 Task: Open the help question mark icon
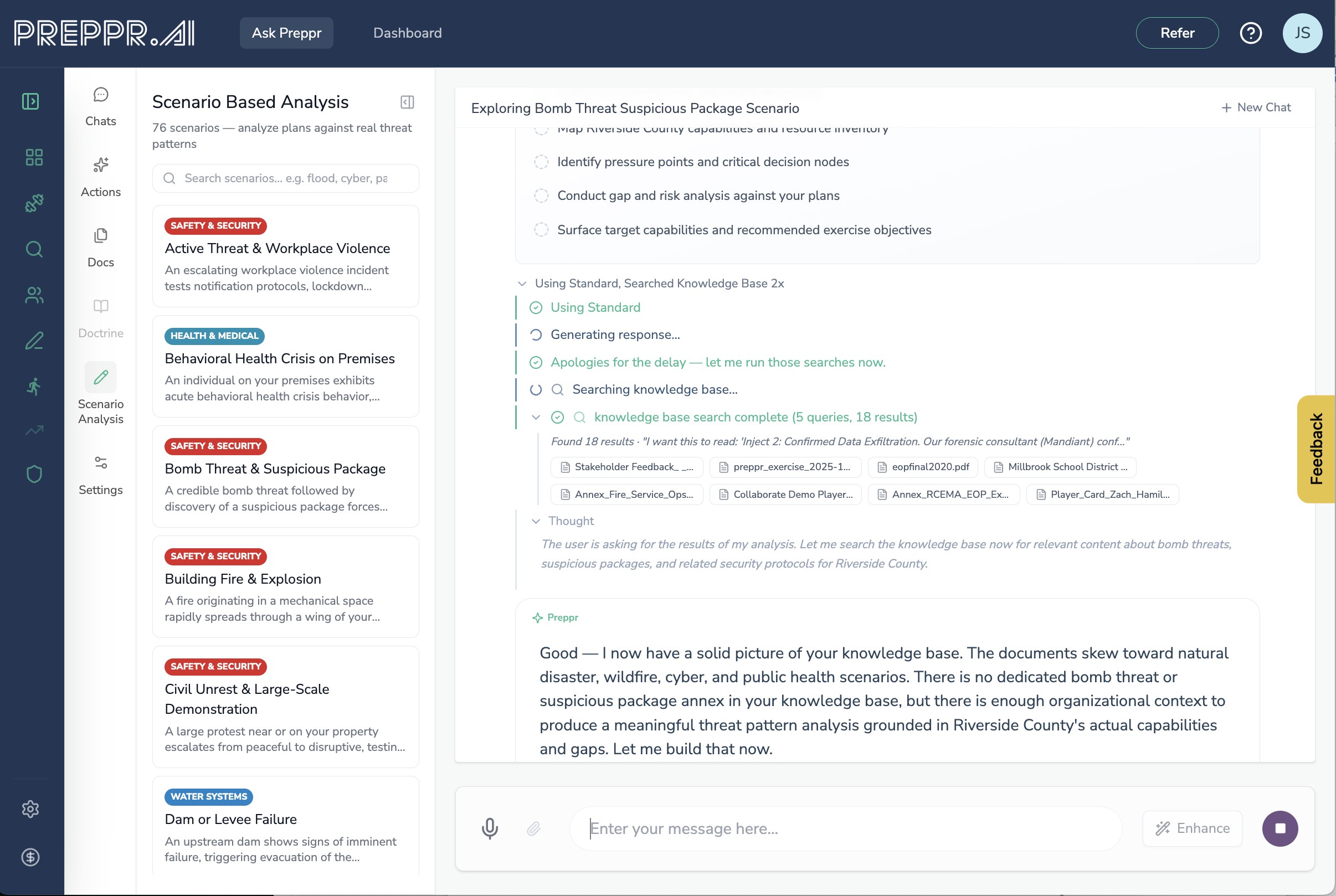click(x=1250, y=33)
